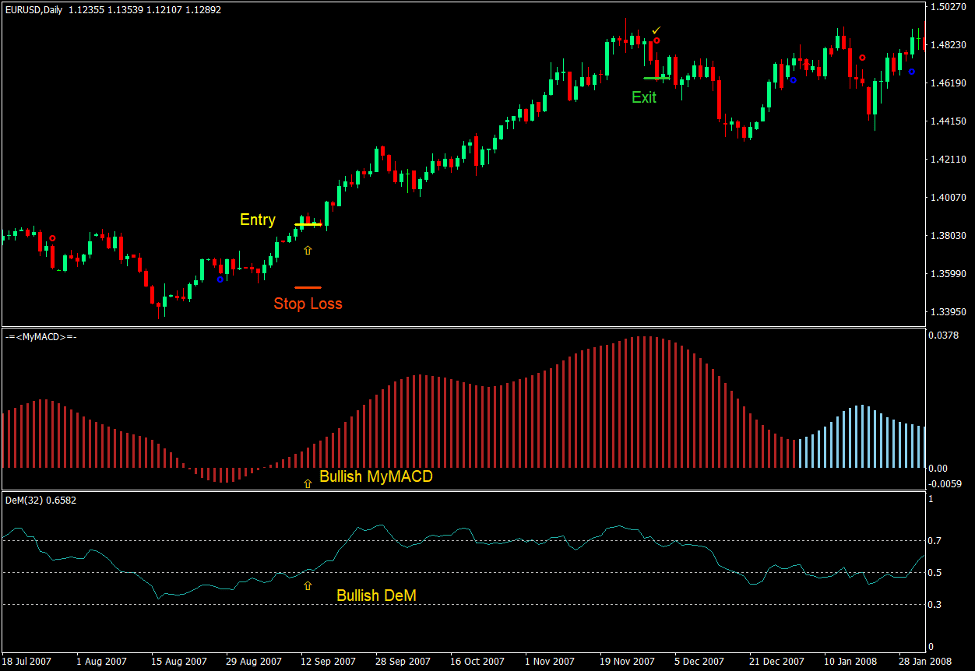
Task: Select the Bullish DeM label
Action: (376, 595)
